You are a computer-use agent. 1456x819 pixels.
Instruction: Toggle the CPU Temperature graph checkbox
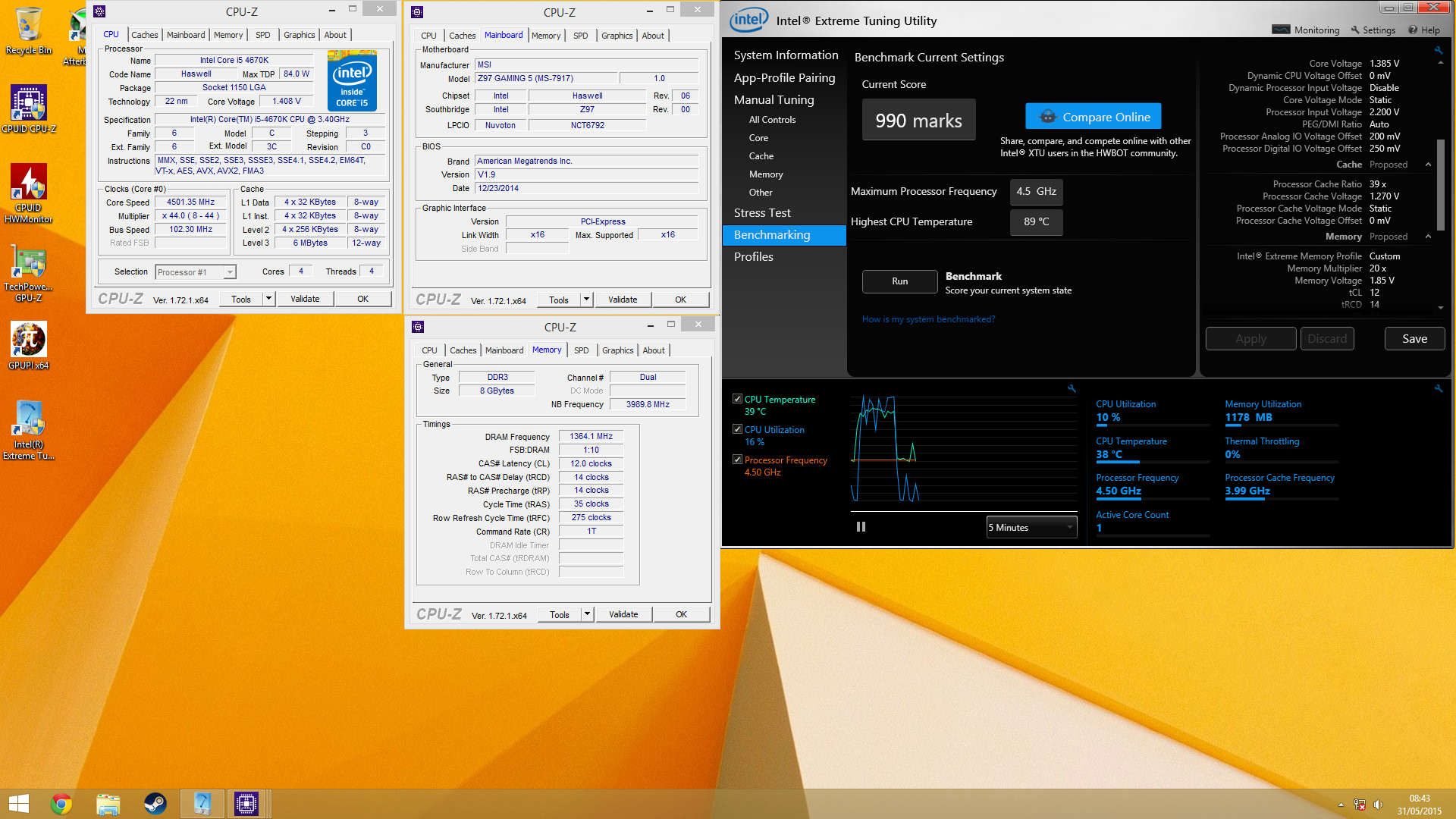click(x=737, y=399)
